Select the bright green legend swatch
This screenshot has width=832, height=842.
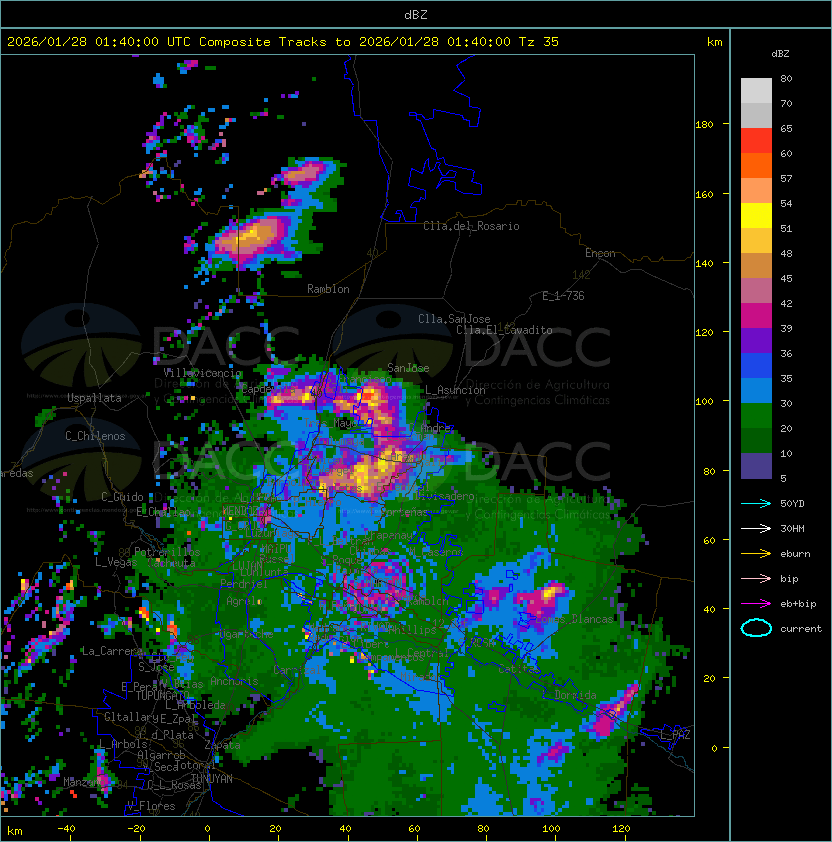[756, 416]
